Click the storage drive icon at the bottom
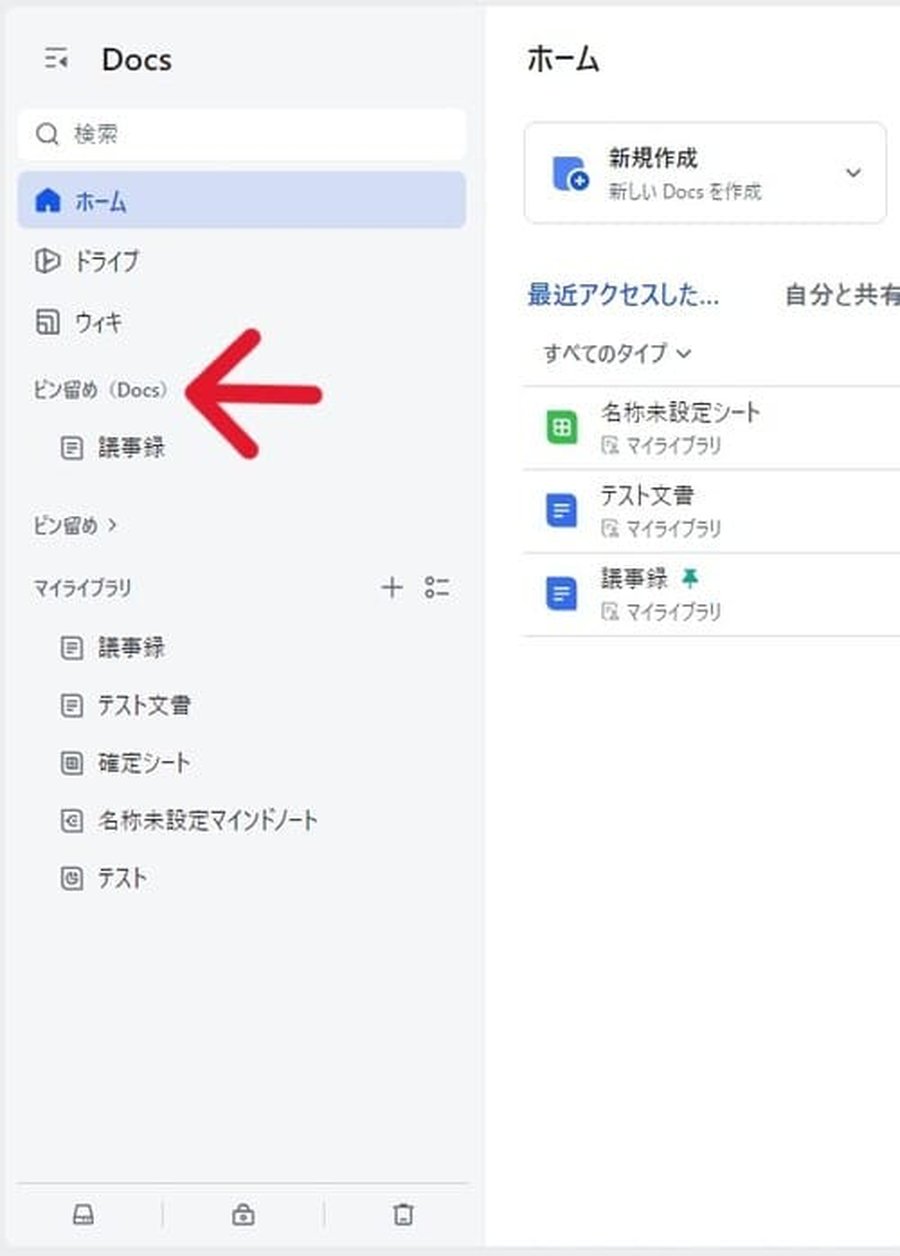Image resolution: width=900 pixels, height=1256 pixels. pos(84,1214)
